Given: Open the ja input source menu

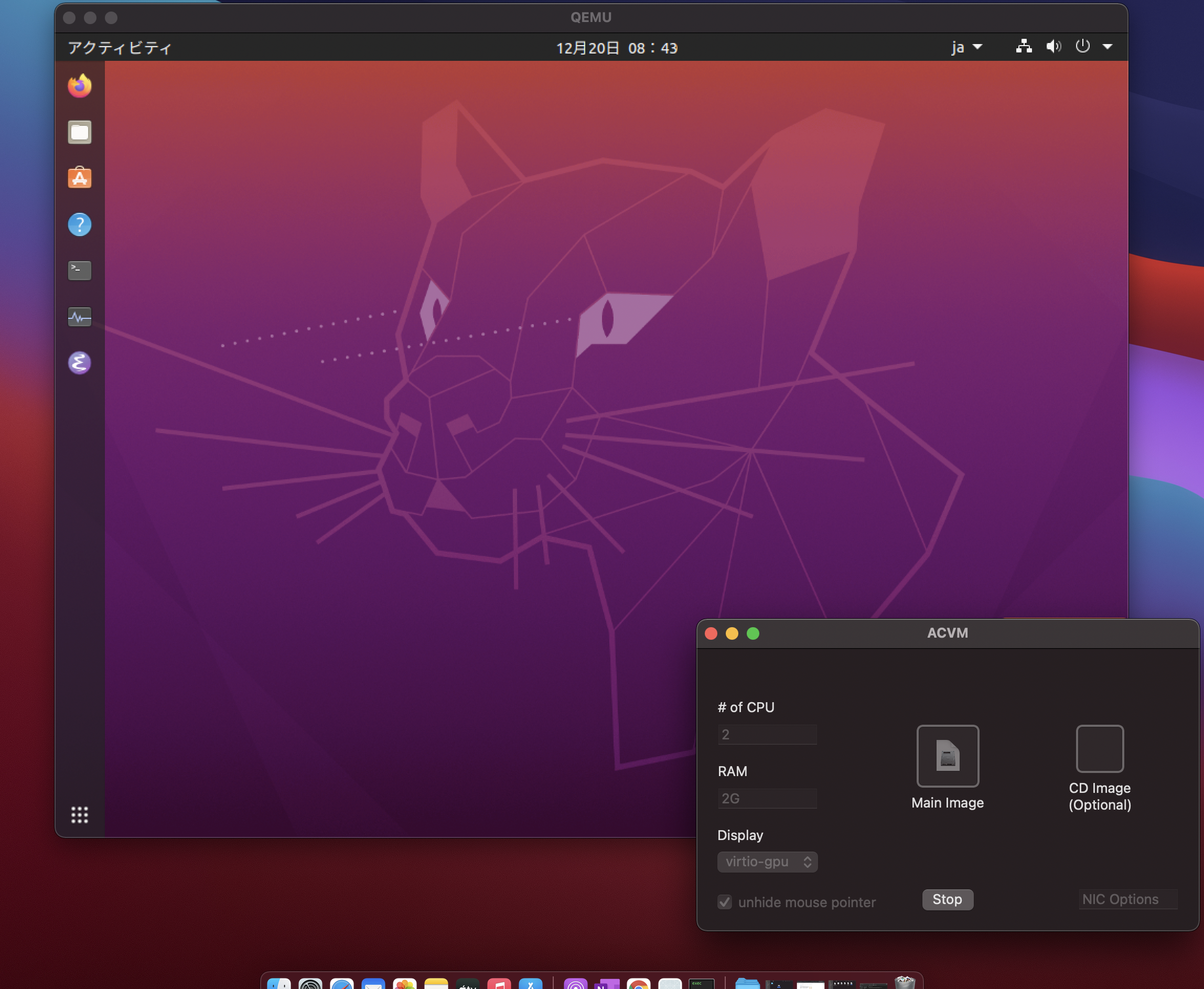Looking at the screenshot, I should click(x=966, y=47).
